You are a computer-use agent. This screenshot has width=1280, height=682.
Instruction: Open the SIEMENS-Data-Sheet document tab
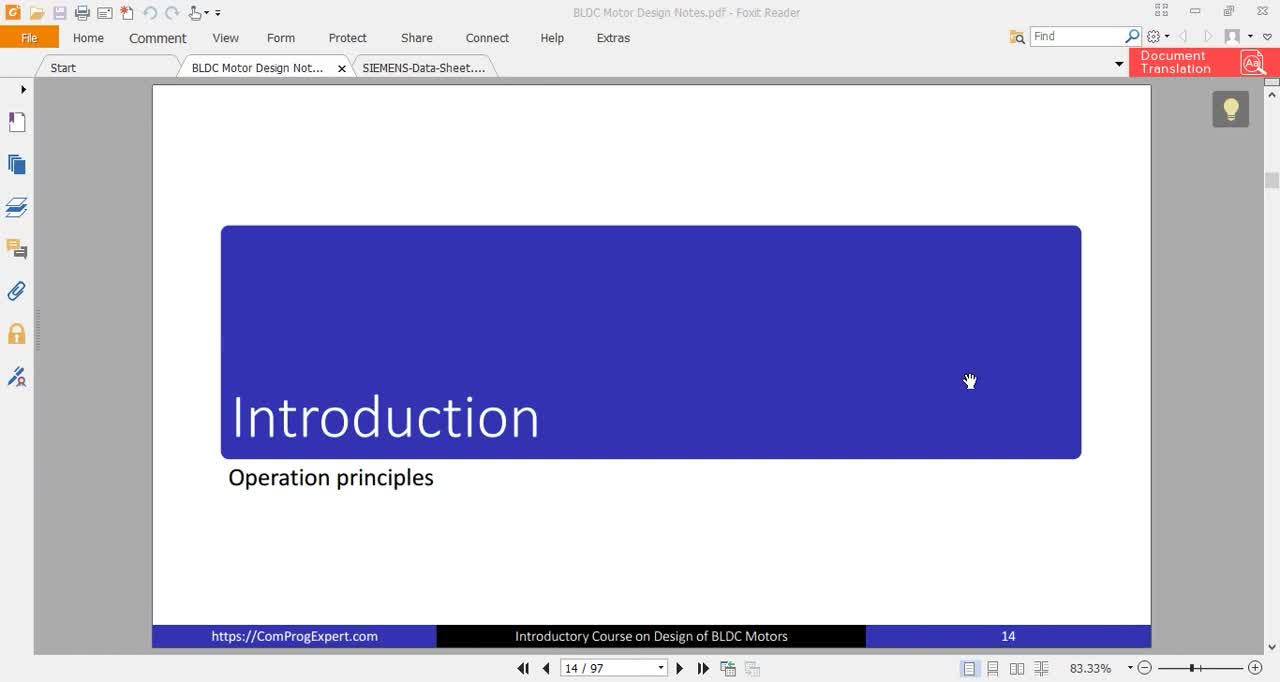[423, 68]
